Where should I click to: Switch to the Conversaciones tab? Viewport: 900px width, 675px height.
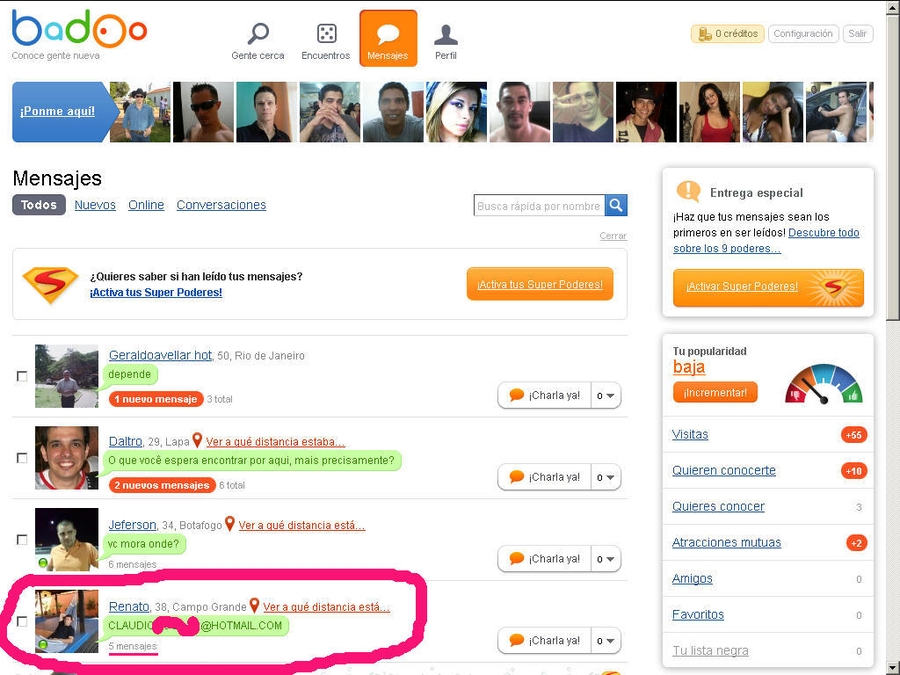[221, 205]
